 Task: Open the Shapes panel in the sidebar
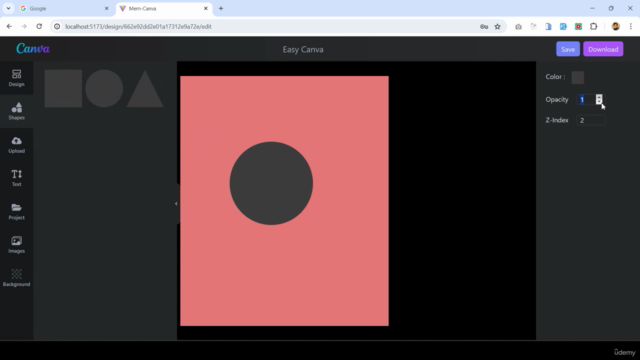click(x=16, y=111)
